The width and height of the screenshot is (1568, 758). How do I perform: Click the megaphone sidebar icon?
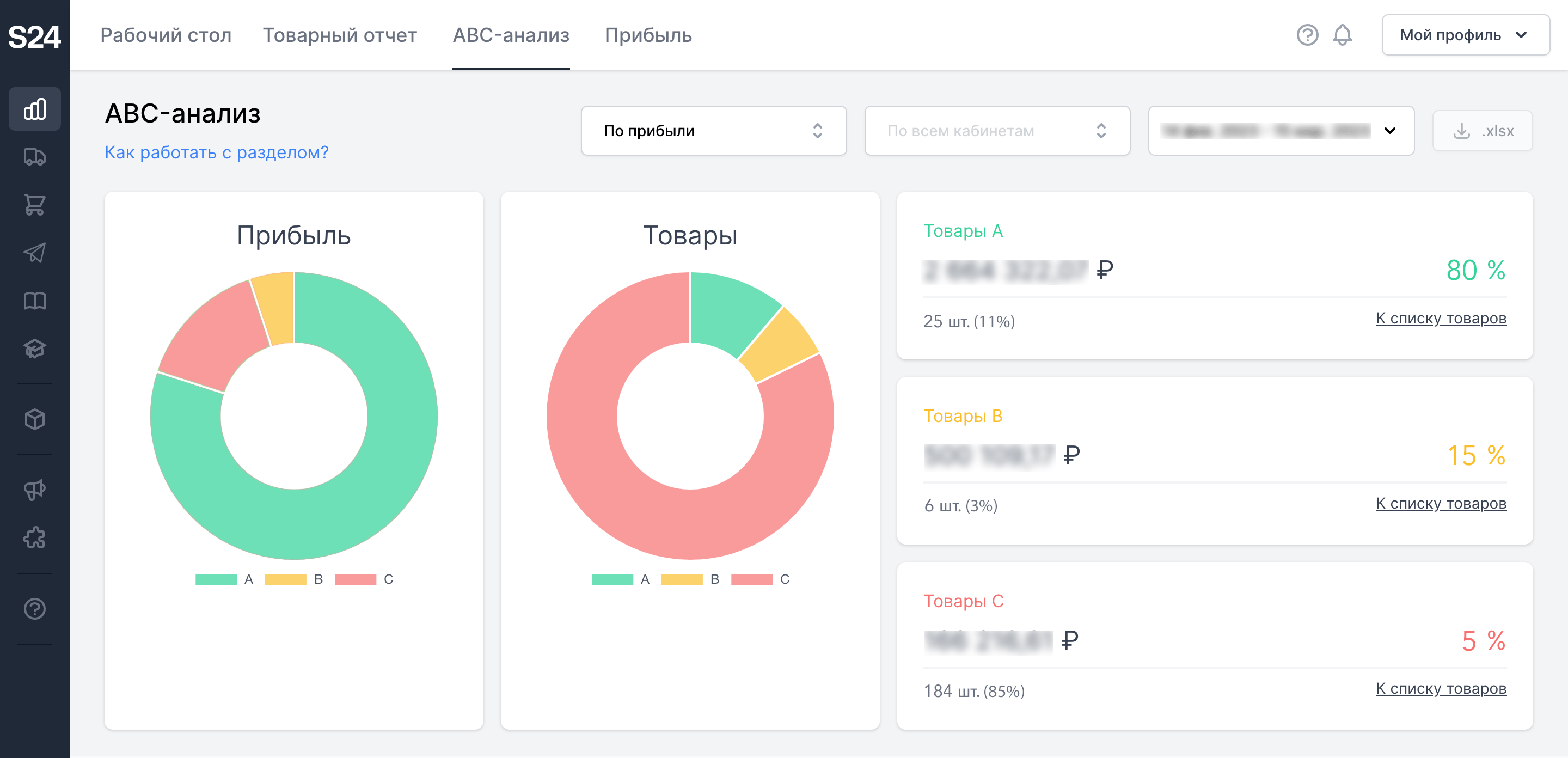tap(35, 490)
